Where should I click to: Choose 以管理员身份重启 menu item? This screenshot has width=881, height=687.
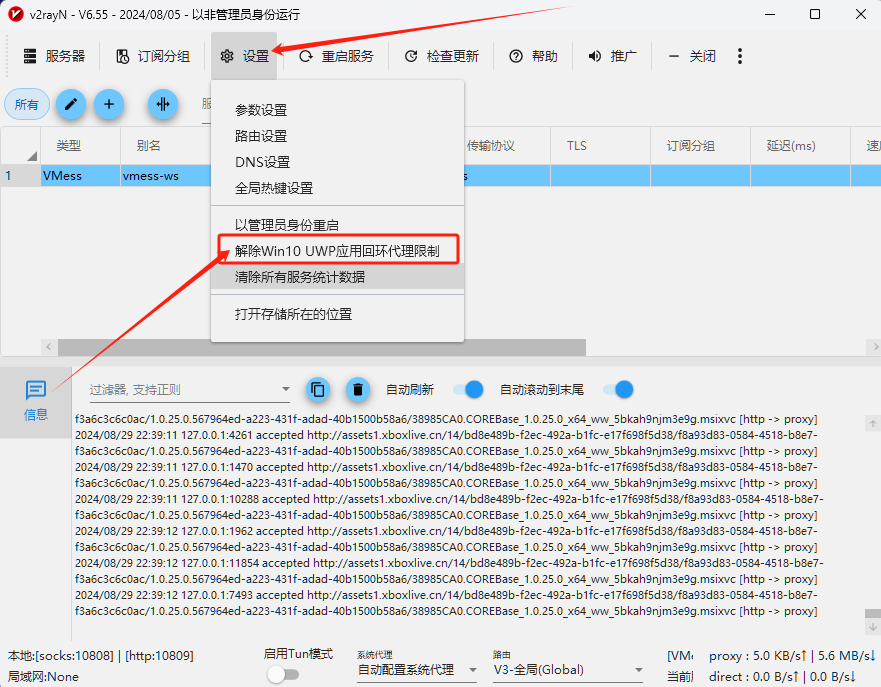337,225
